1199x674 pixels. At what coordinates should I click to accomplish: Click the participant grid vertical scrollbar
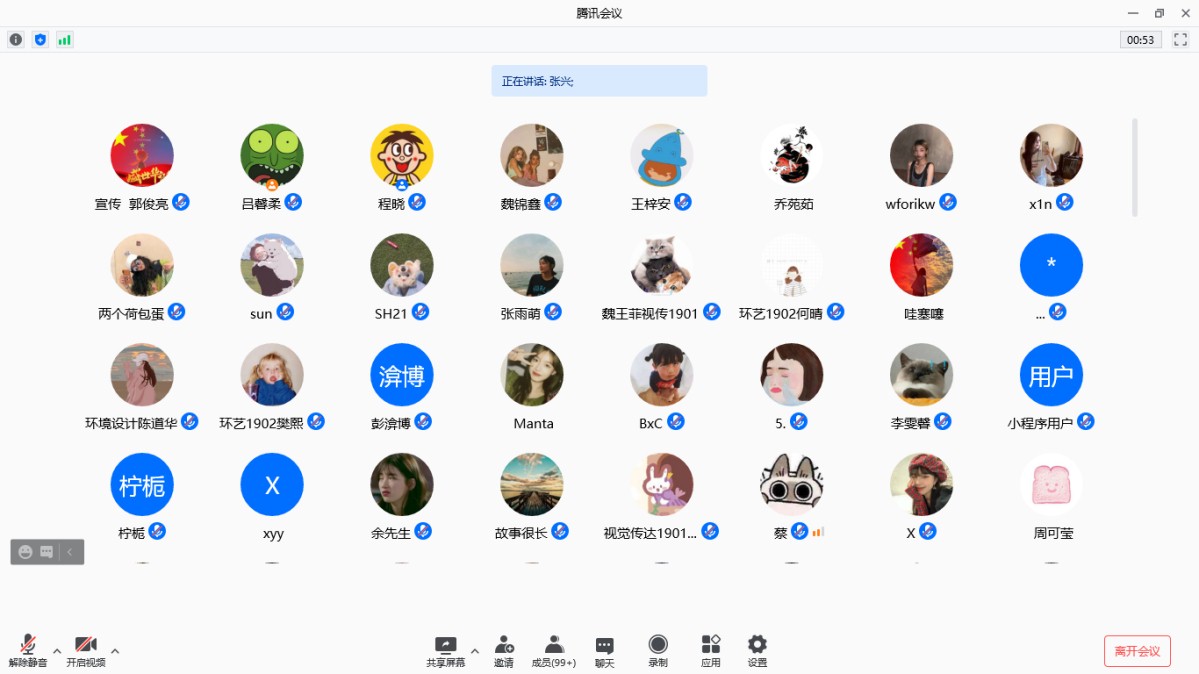[1134, 167]
